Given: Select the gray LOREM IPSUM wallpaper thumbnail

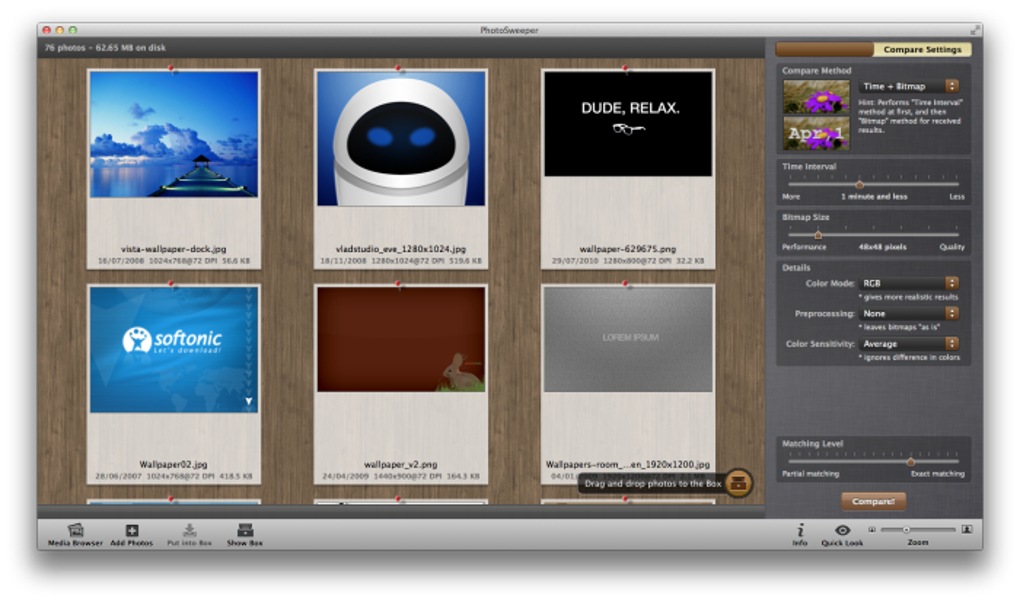Looking at the screenshot, I should coord(628,339).
